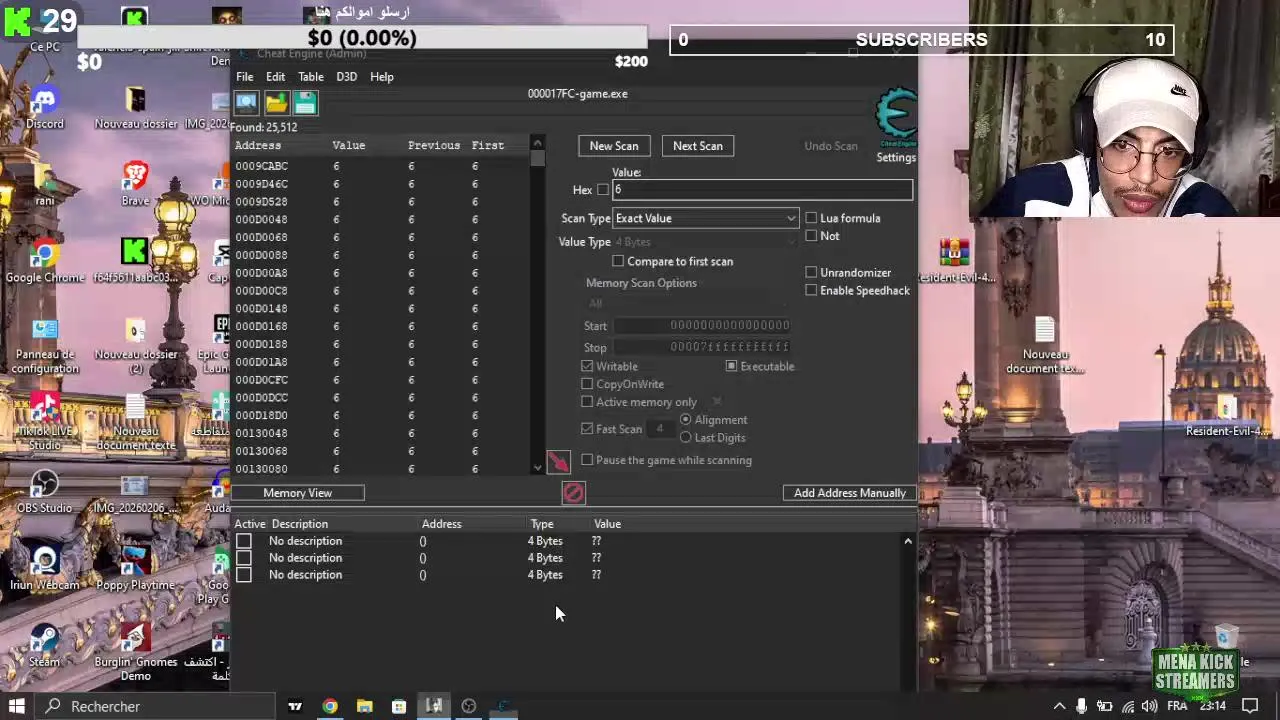Viewport: 1280px width, 720px height.
Task: Click the save floppy disk icon
Action: tap(306, 103)
